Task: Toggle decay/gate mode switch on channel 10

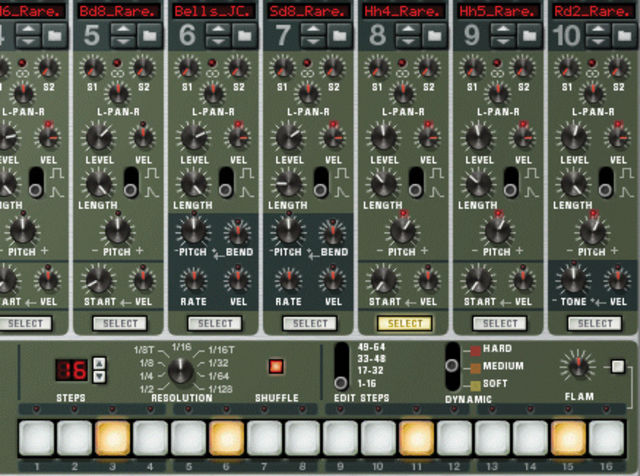Action: 606,182
